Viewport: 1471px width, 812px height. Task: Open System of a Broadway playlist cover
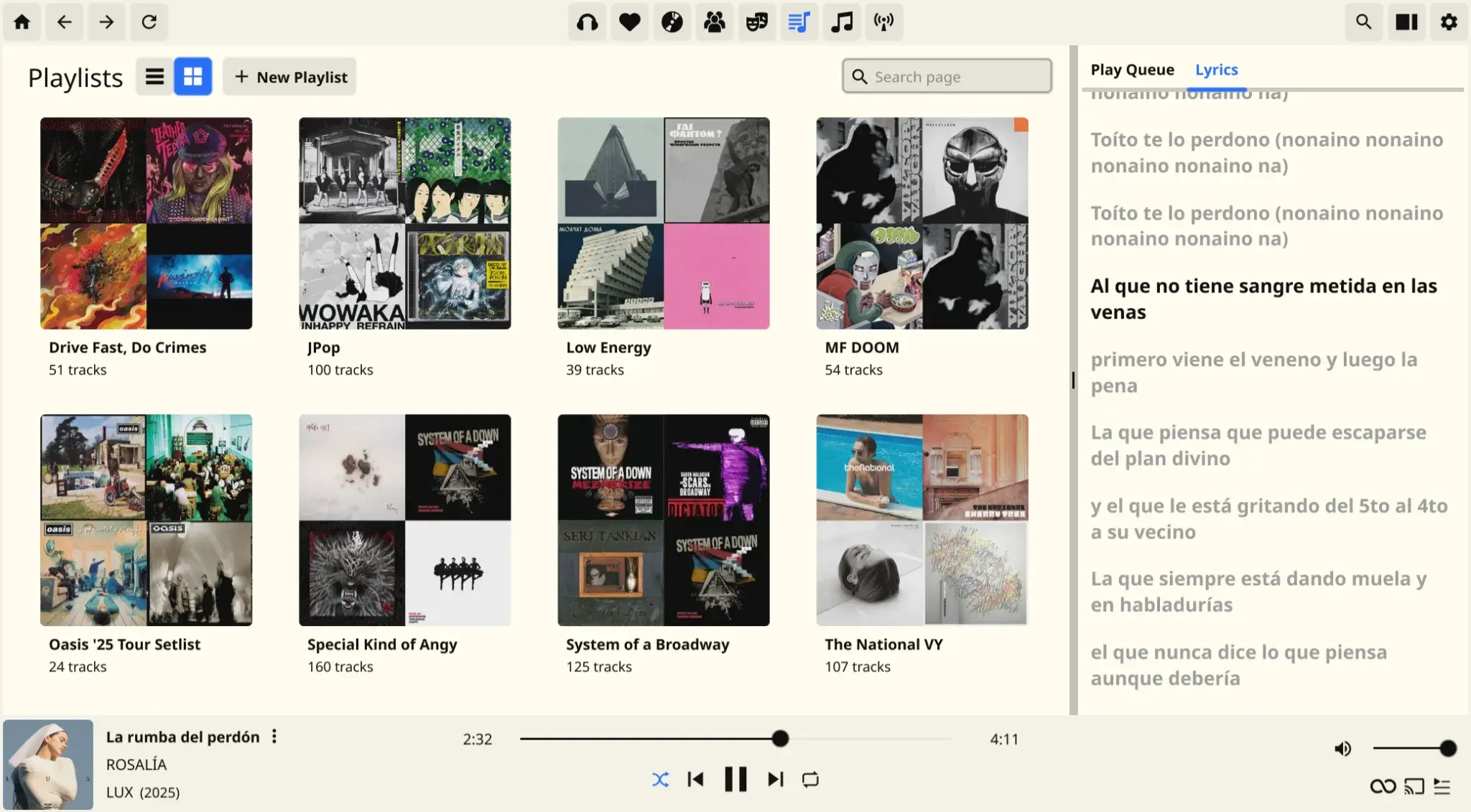click(664, 520)
